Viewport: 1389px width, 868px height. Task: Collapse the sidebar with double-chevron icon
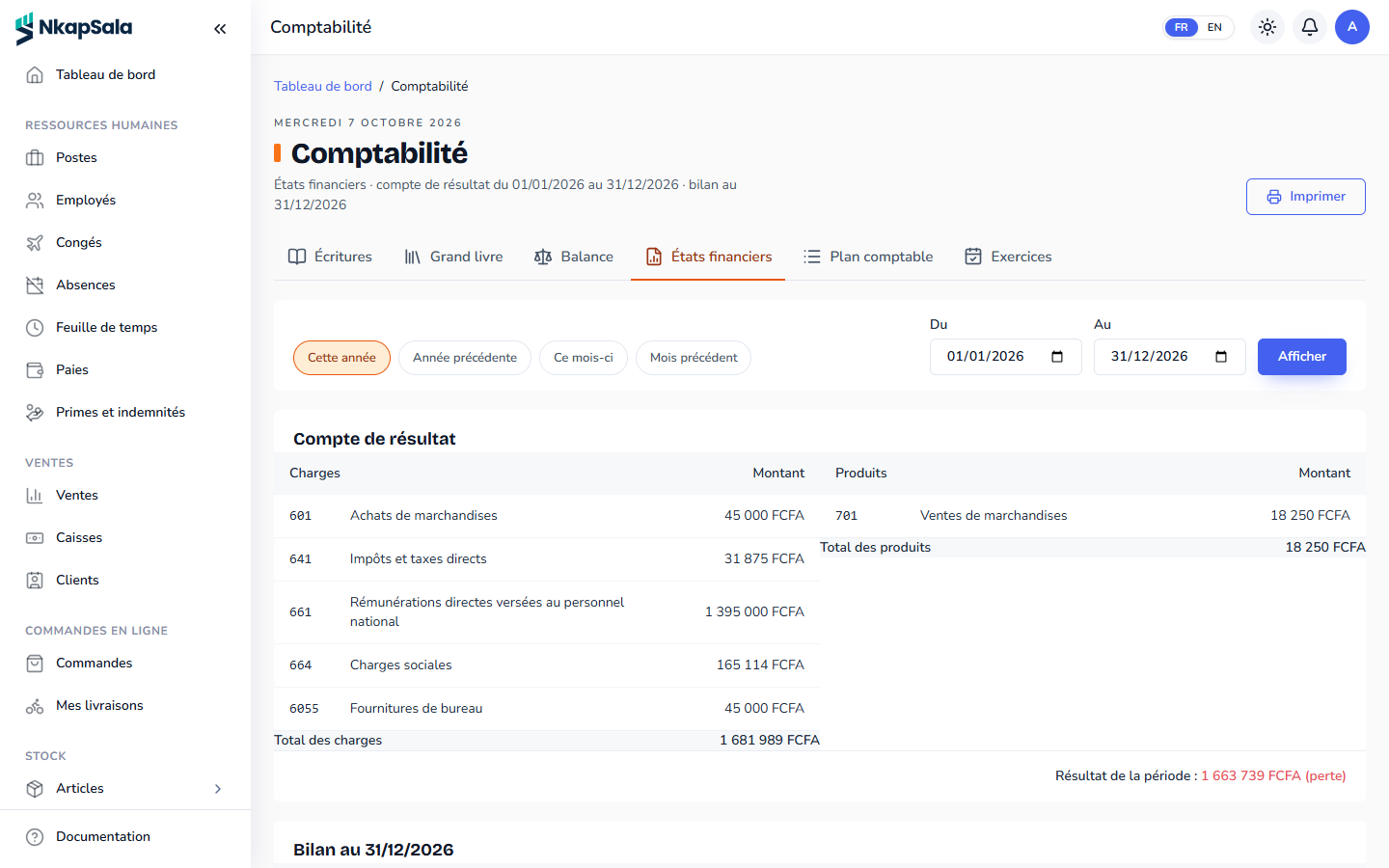click(x=220, y=29)
